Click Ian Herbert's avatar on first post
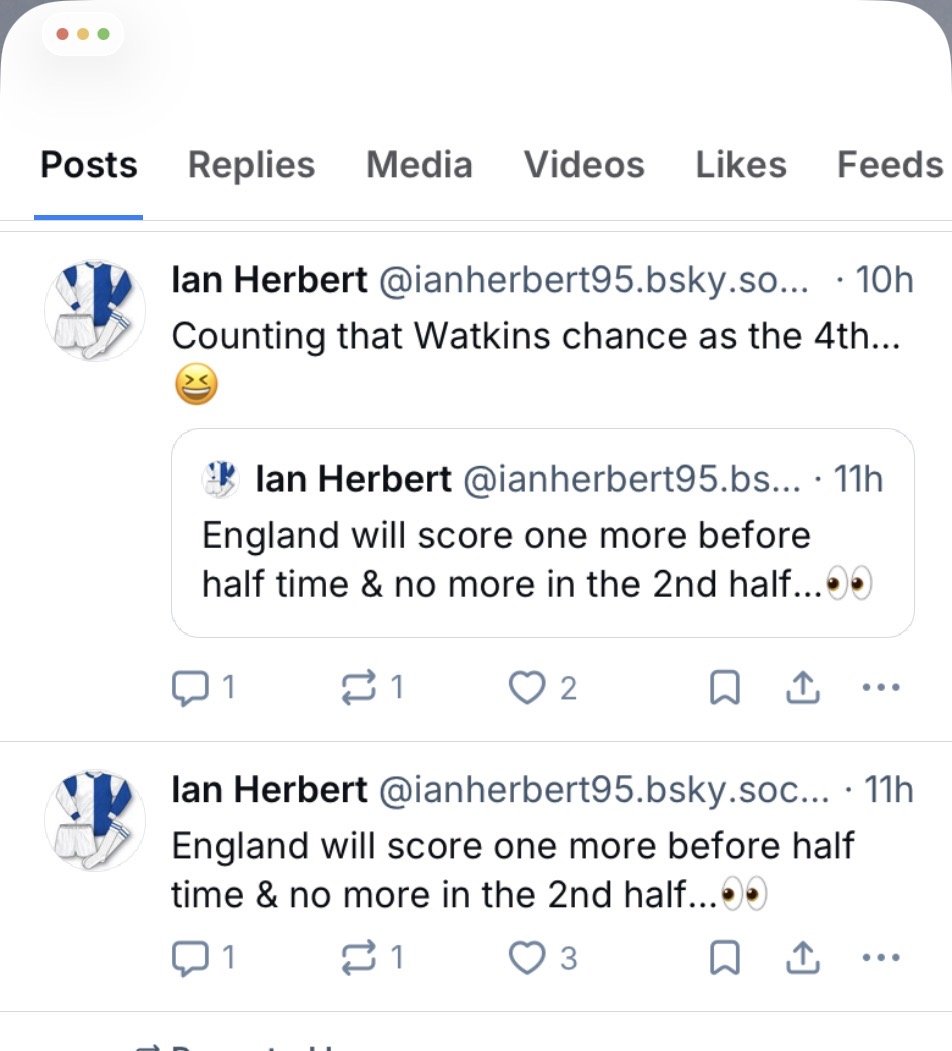952x1051 pixels. 95,310
